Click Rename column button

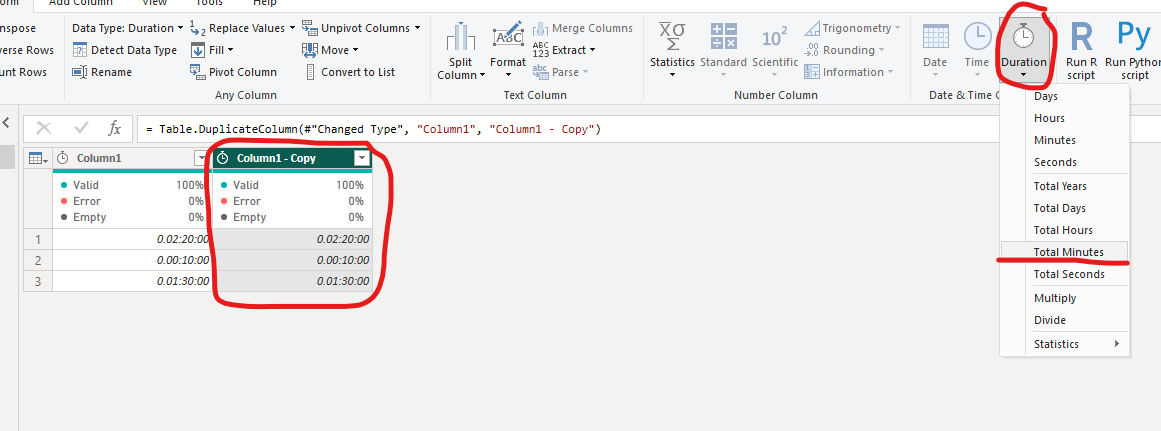(102, 72)
